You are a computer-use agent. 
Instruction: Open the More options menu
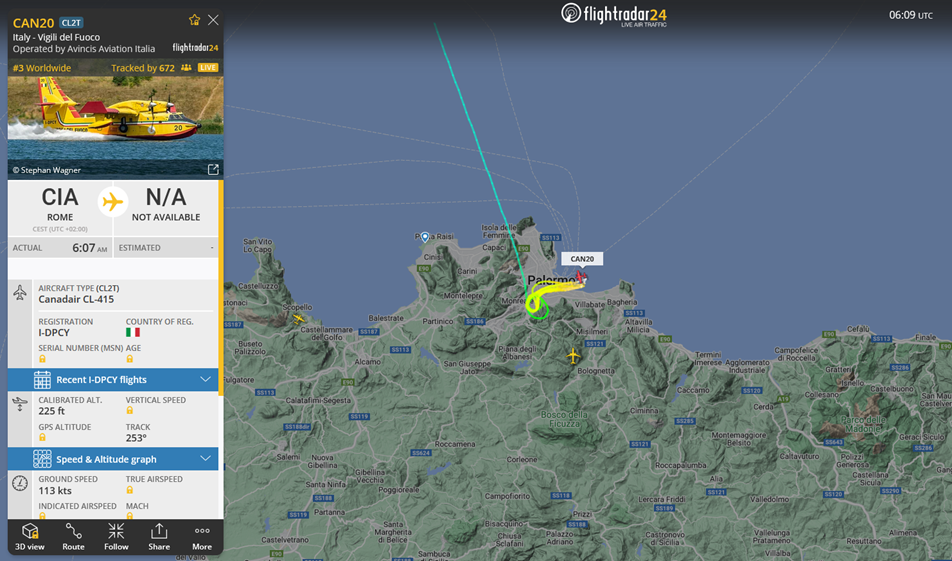tap(202, 536)
